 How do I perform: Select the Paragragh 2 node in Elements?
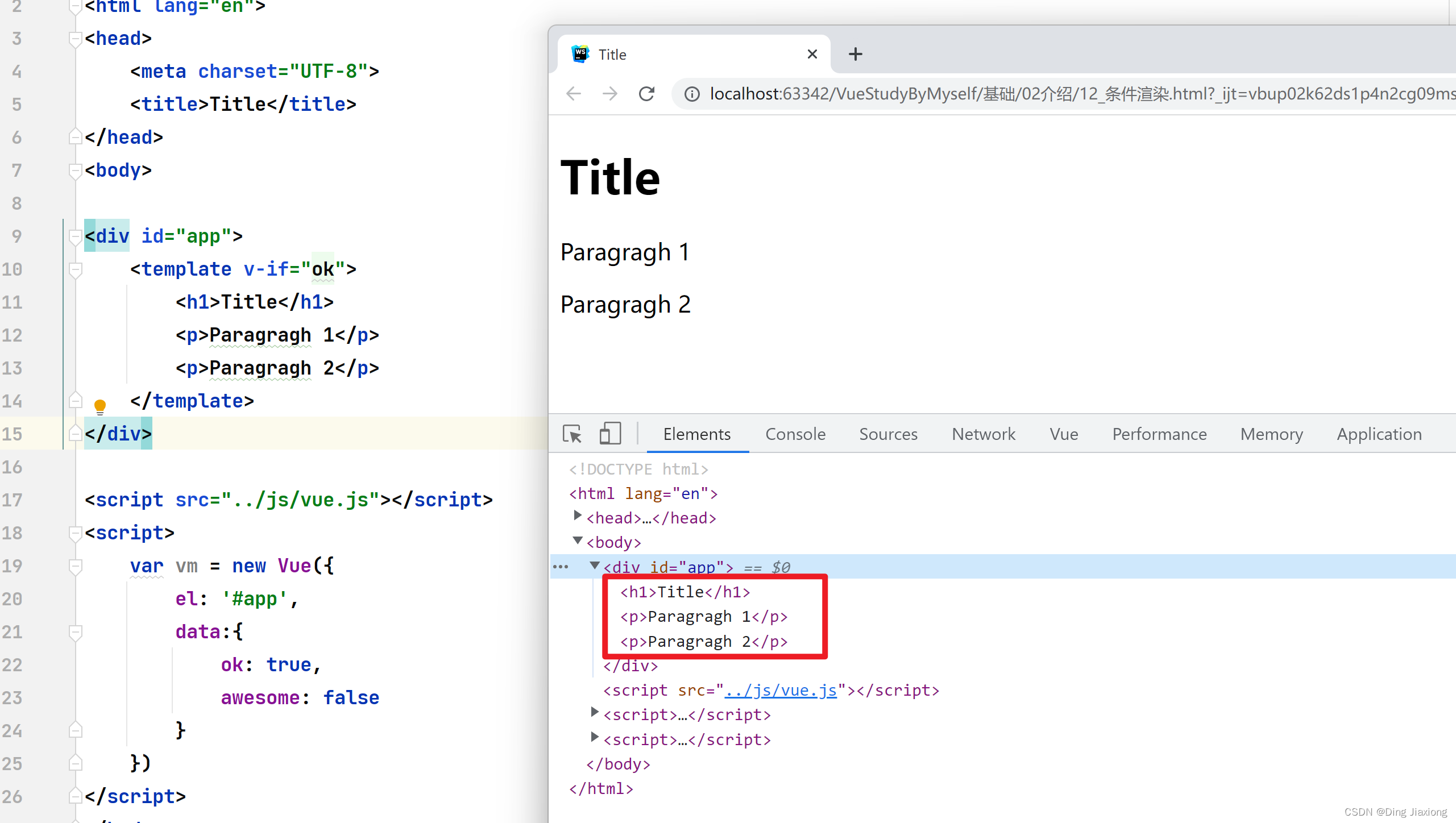704,642
